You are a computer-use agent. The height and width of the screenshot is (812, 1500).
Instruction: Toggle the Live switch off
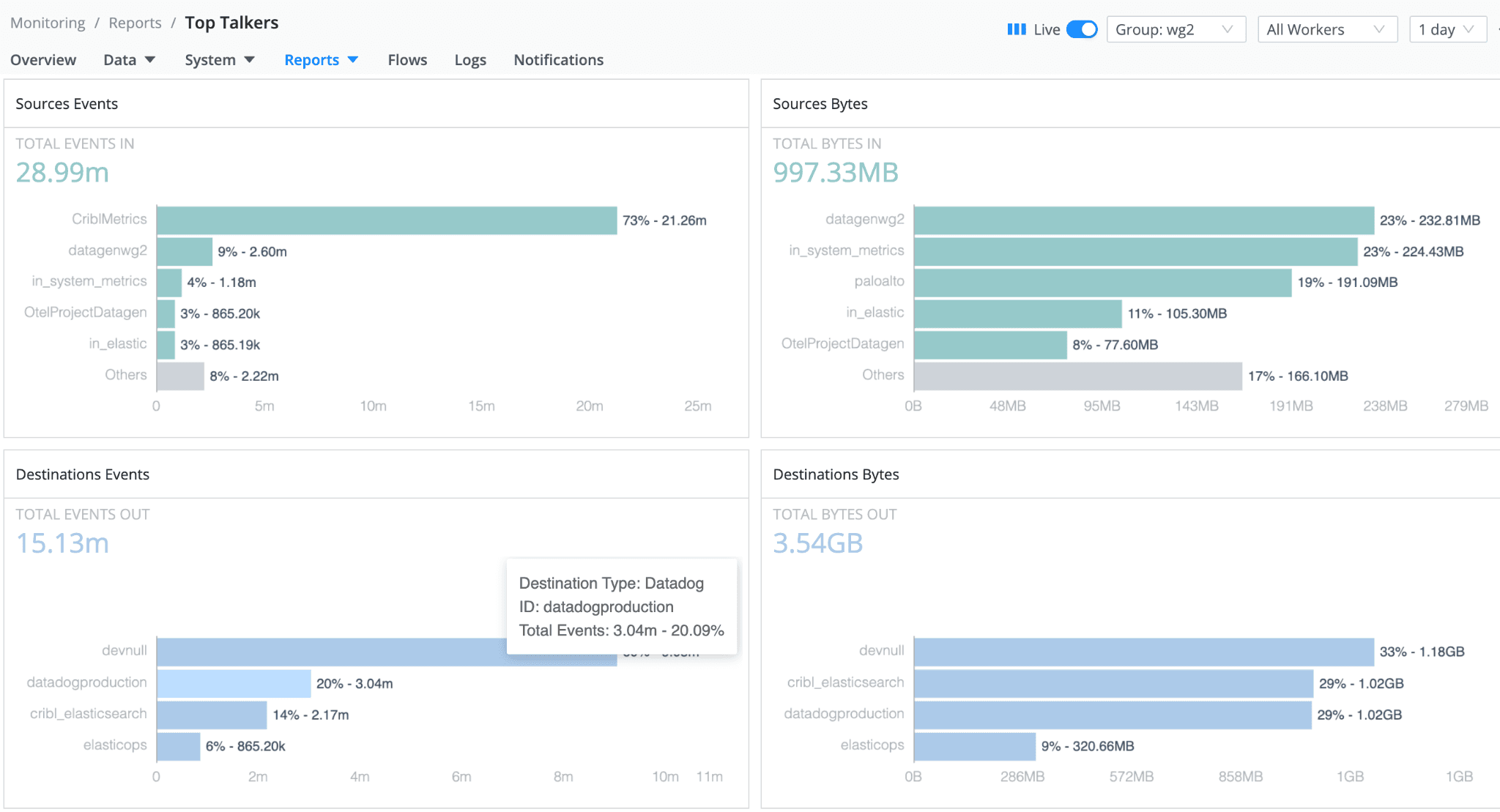point(1082,29)
